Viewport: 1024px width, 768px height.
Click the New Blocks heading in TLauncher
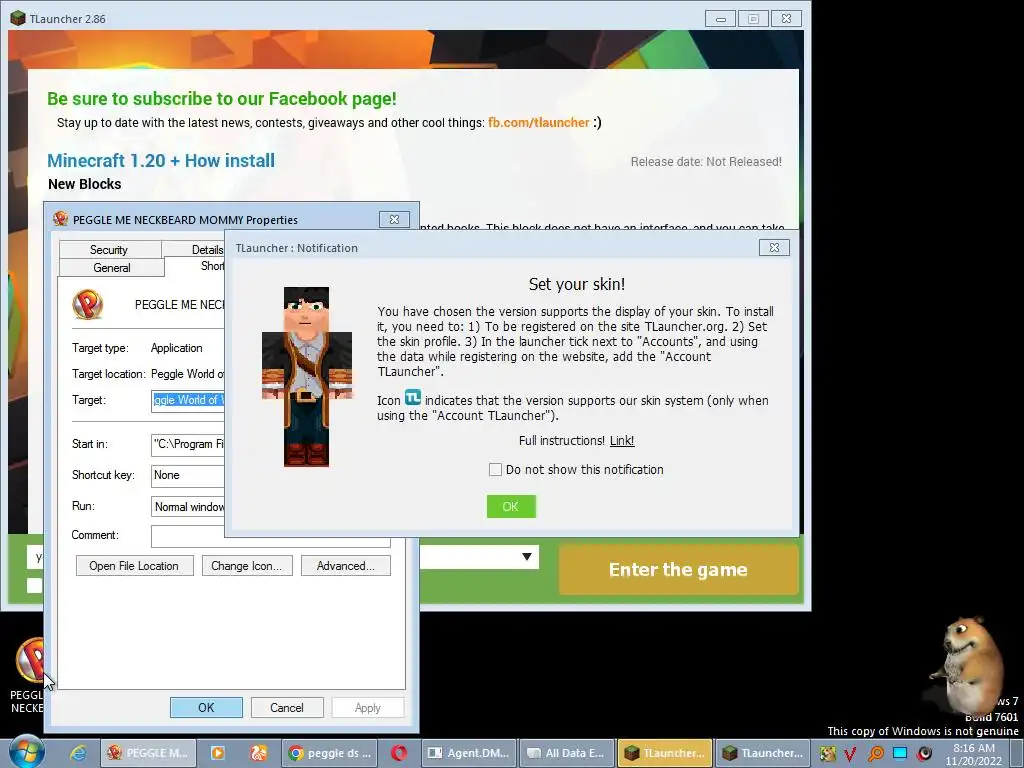85,184
